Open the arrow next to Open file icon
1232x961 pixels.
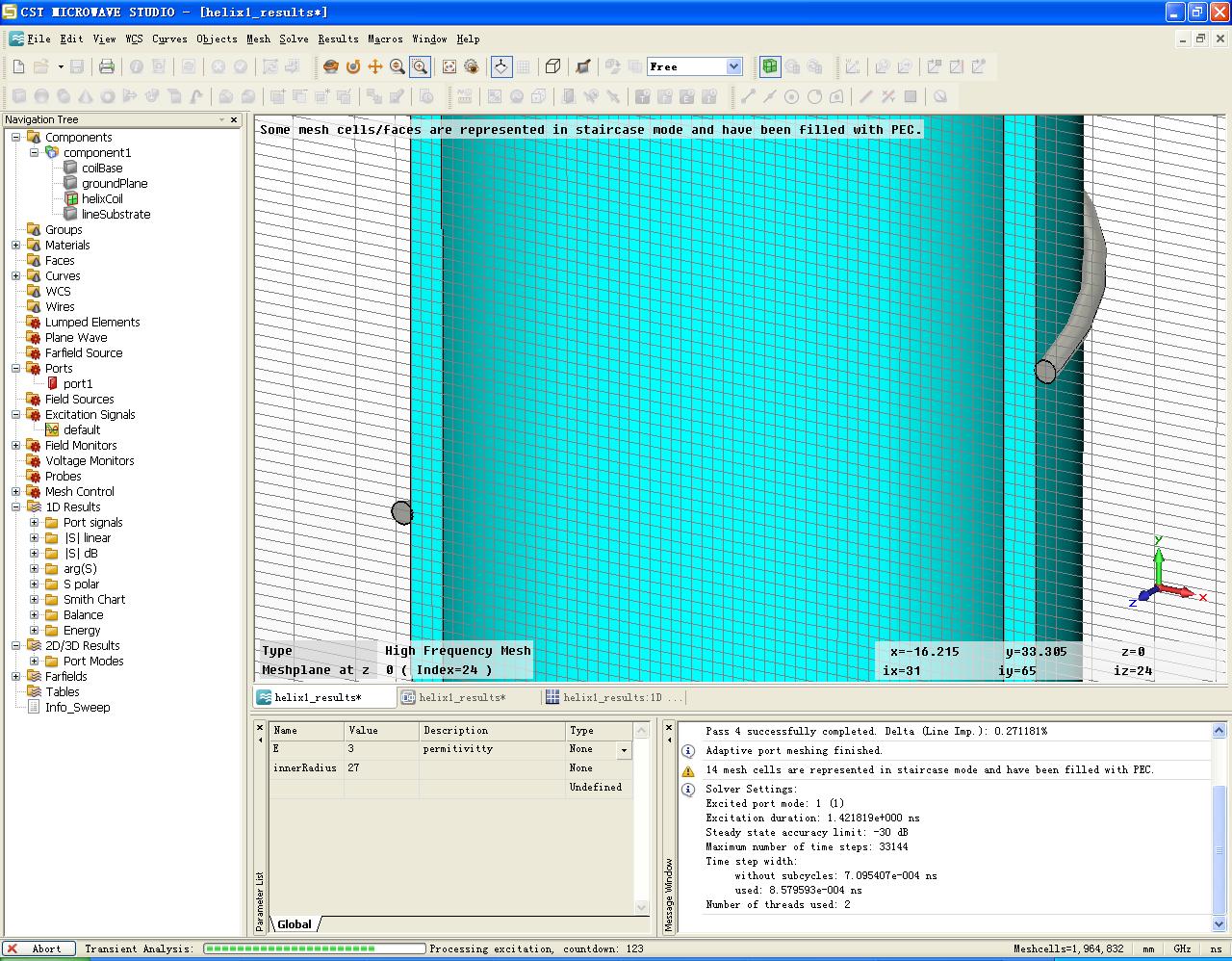point(61,66)
